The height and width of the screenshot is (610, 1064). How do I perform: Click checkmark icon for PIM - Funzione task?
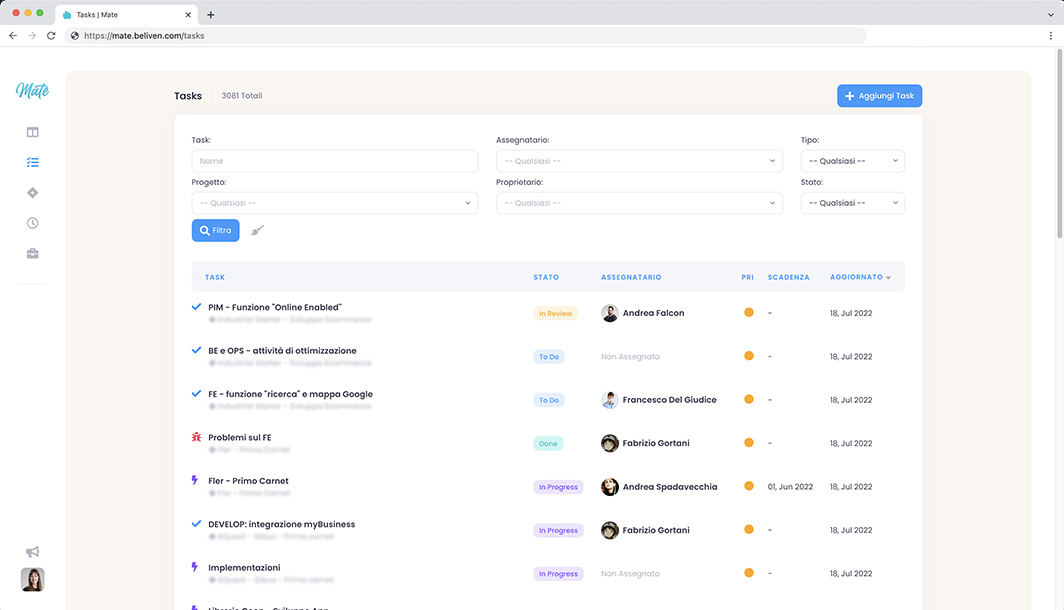point(196,307)
